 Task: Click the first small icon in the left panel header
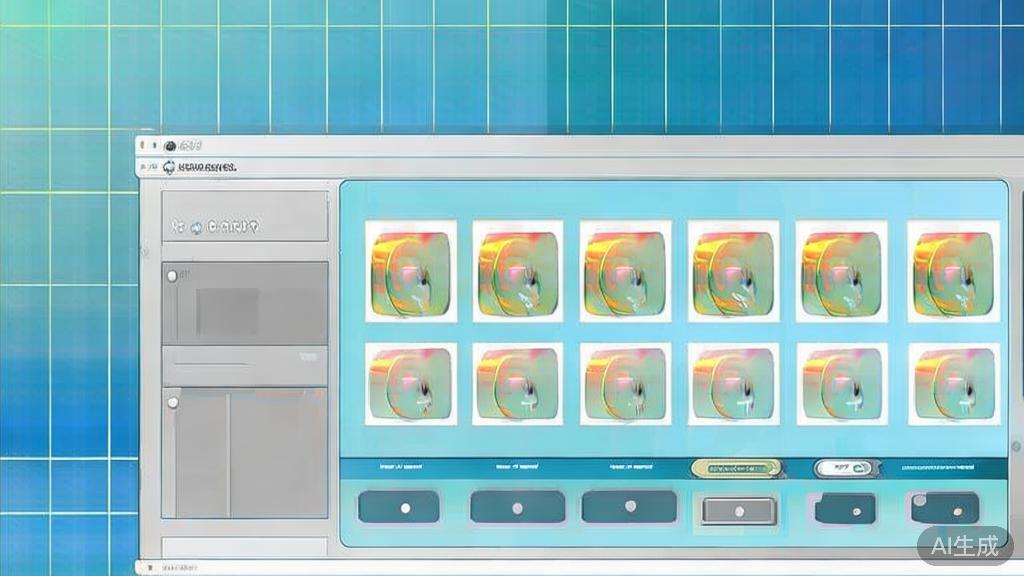tap(178, 227)
